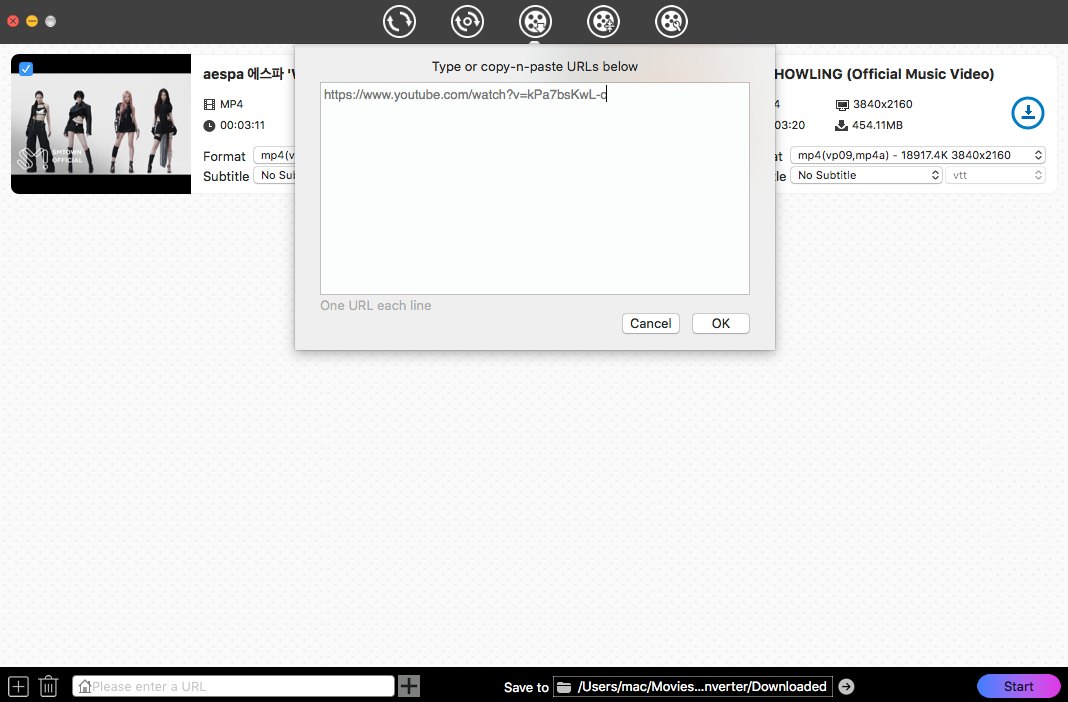
Task: Click the folder icon in the Save to path
Action: [564, 687]
